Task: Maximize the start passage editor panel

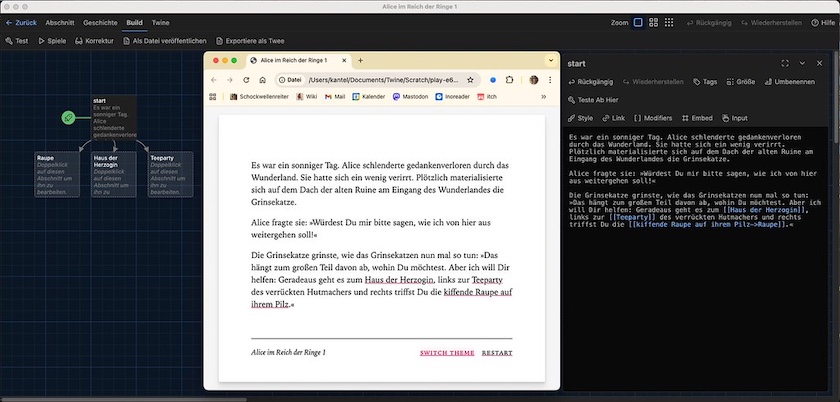Action: [x=785, y=63]
